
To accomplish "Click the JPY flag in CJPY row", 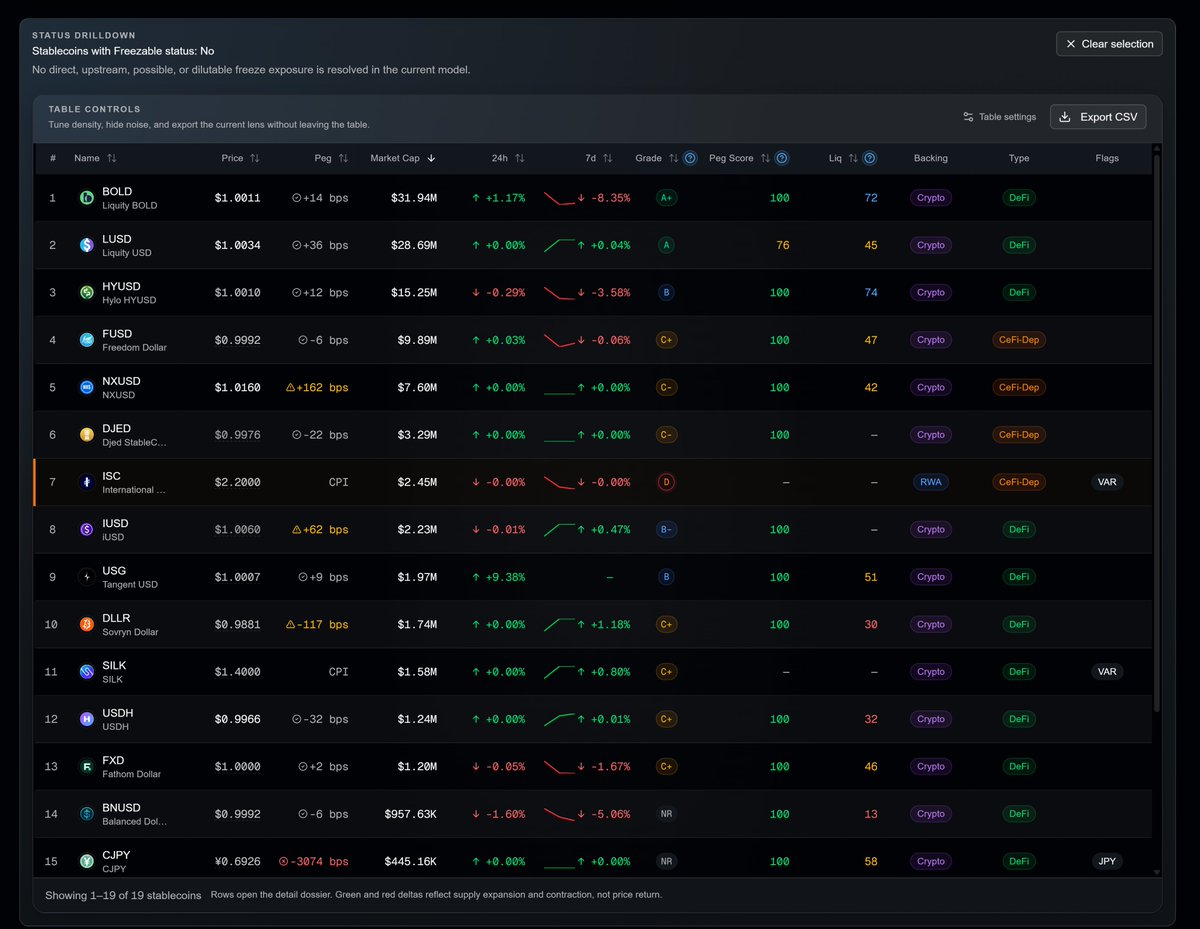I will [x=1107, y=861].
